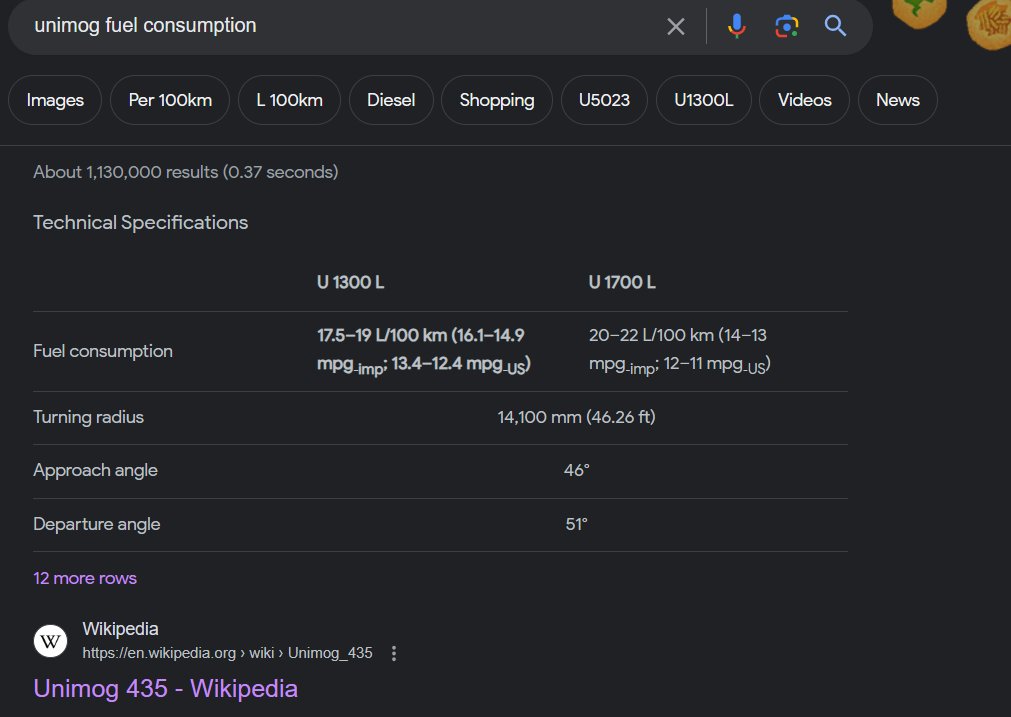Open the 'Unimog 435 - Wikipedia' result
Image resolution: width=1011 pixels, height=717 pixels.
166,689
